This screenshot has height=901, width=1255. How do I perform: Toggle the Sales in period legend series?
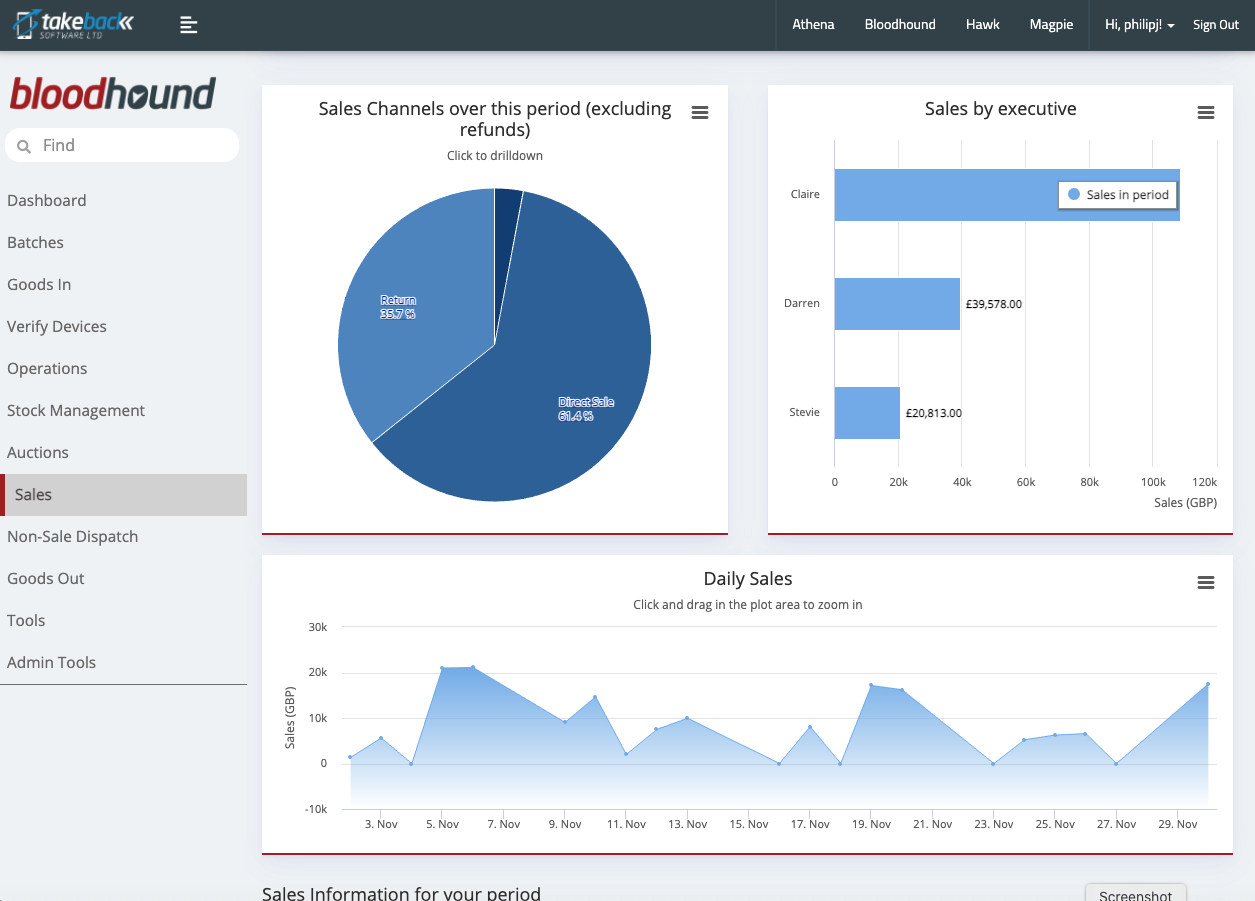pos(1118,195)
